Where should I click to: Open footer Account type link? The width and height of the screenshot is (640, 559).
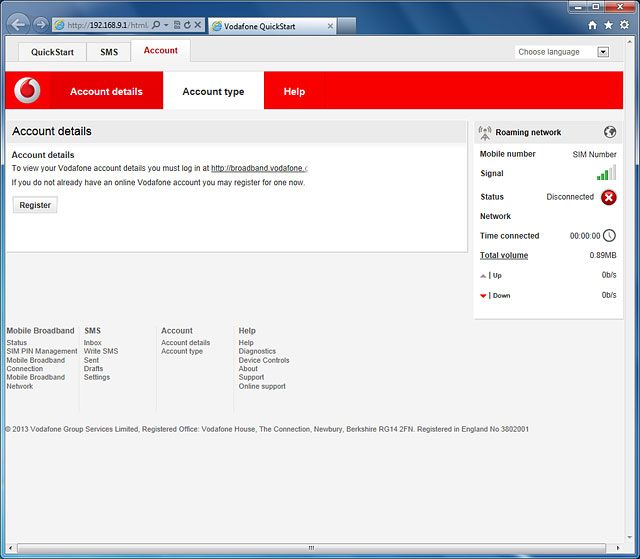coord(182,351)
